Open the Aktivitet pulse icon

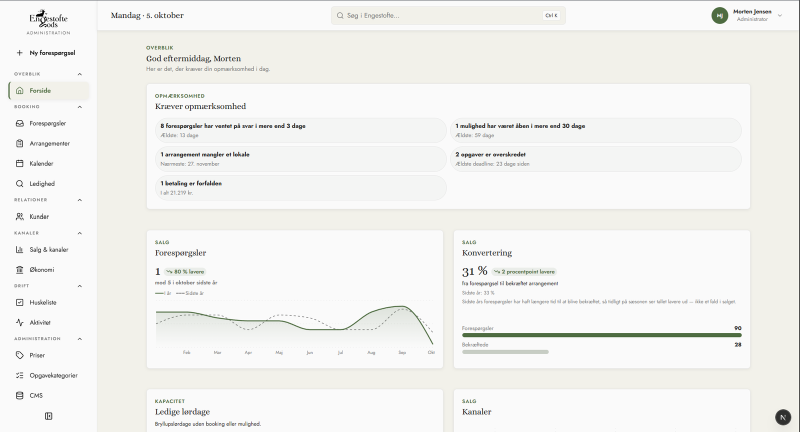point(19,322)
